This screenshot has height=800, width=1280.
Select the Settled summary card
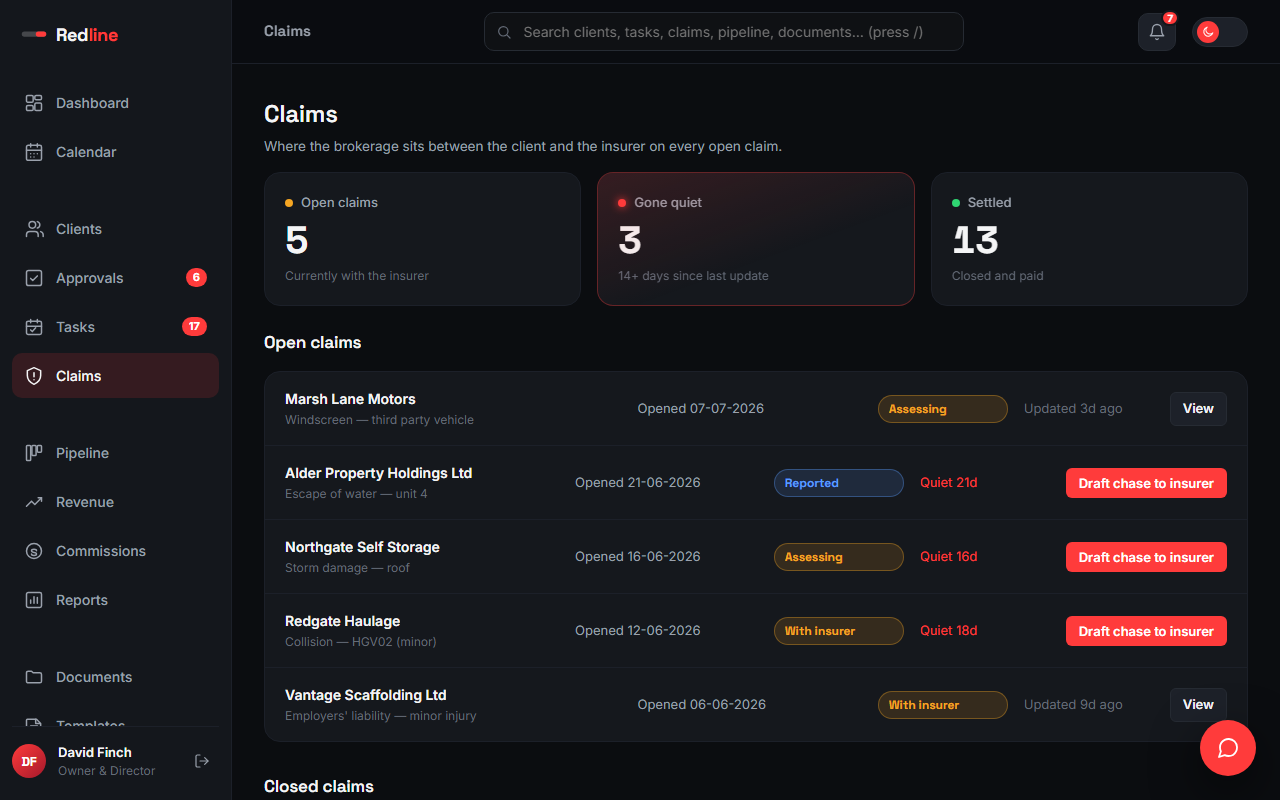pos(1089,239)
